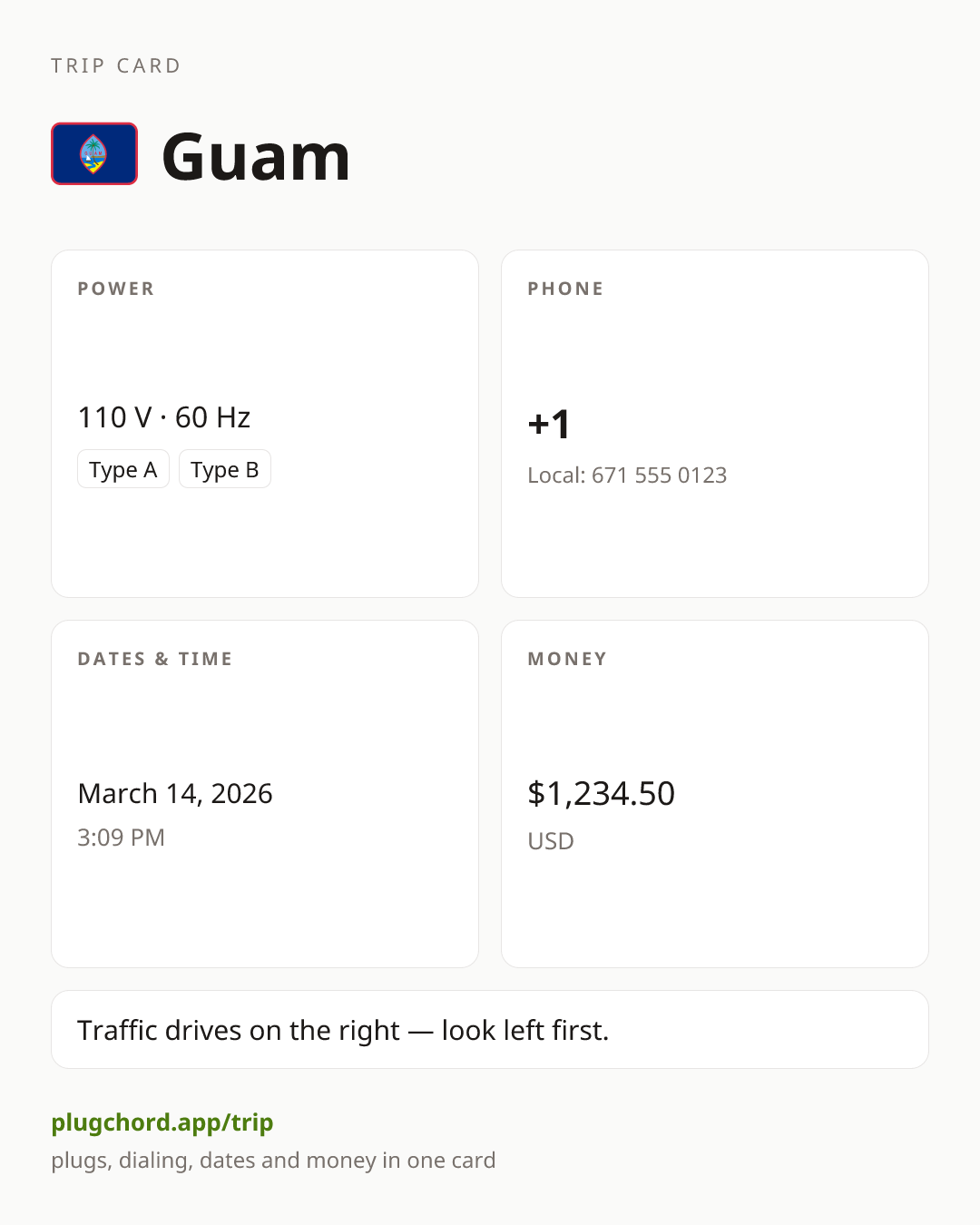Click the 110 V · 60 Hz voltage text
The height and width of the screenshot is (1225, 980).
click(x=164, y=417)
